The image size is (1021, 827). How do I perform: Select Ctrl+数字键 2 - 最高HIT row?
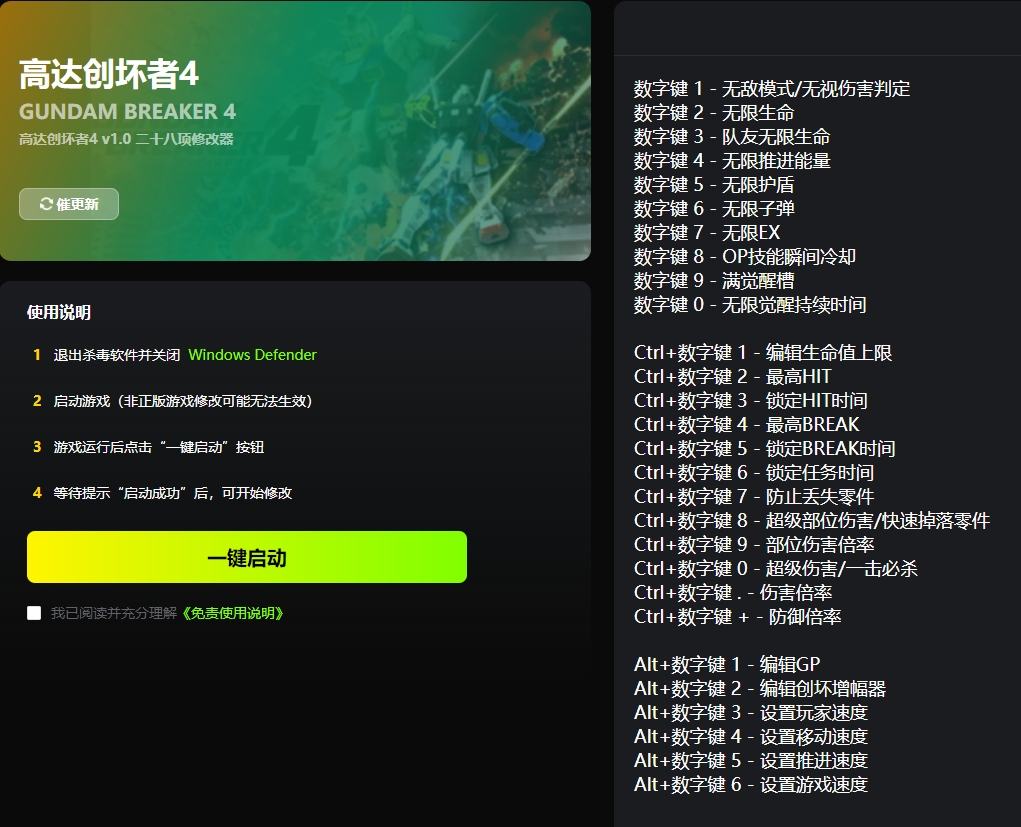733,376
